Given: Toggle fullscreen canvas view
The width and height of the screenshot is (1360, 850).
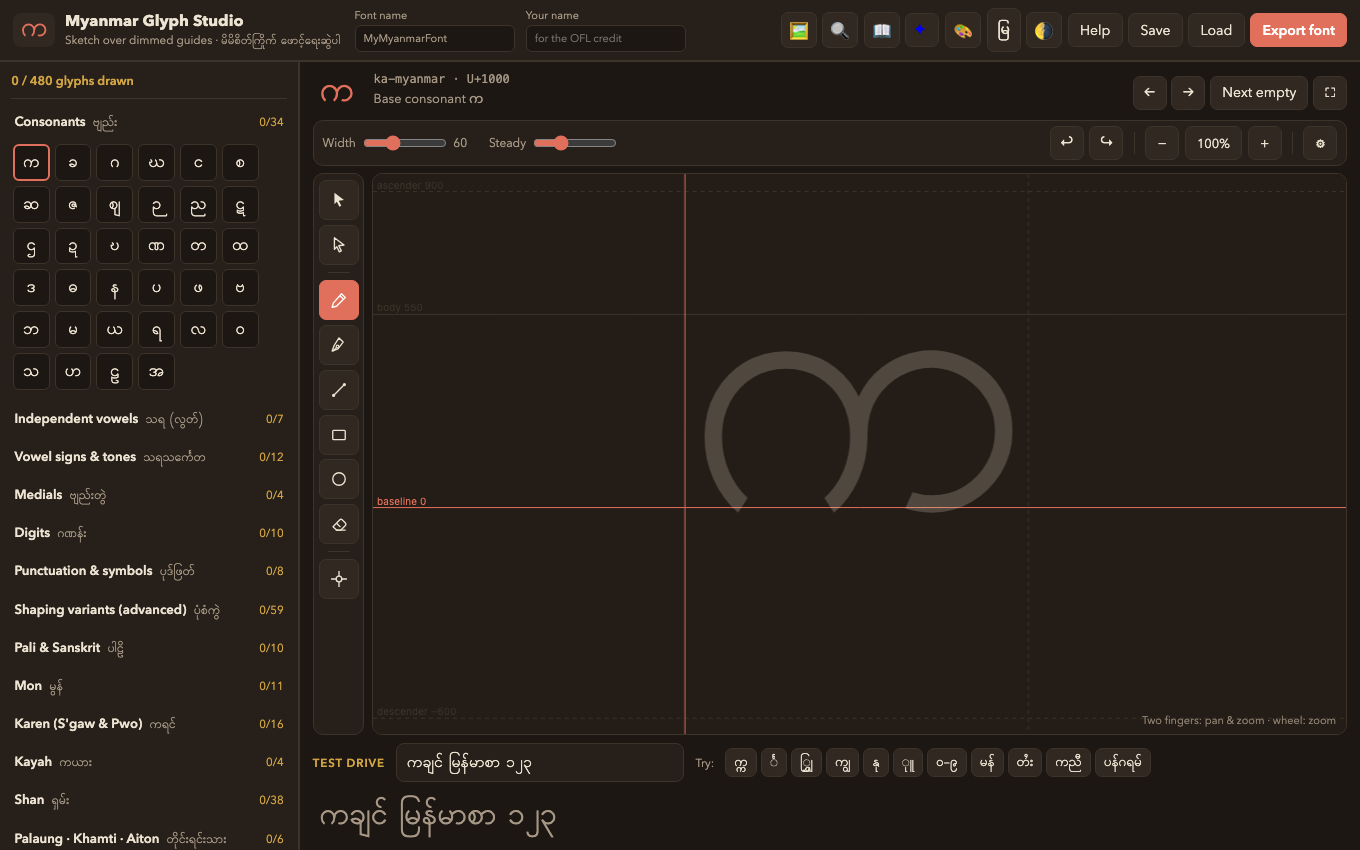Looking at the screenshot, I should (x=1330, y=92).
